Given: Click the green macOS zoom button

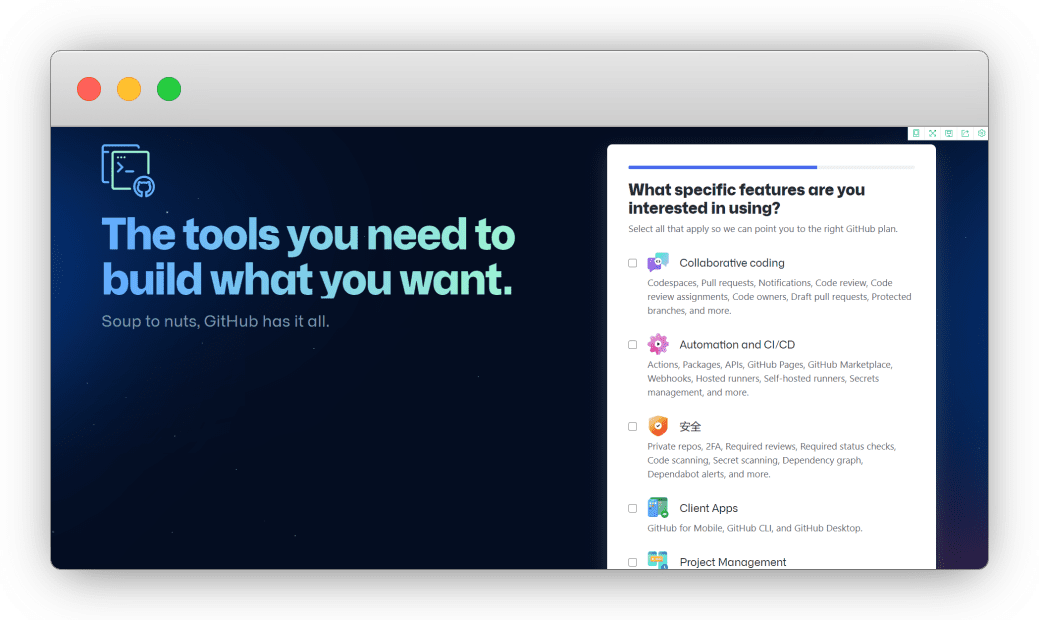Looking at the screenshot, I should tap(169, 89).
